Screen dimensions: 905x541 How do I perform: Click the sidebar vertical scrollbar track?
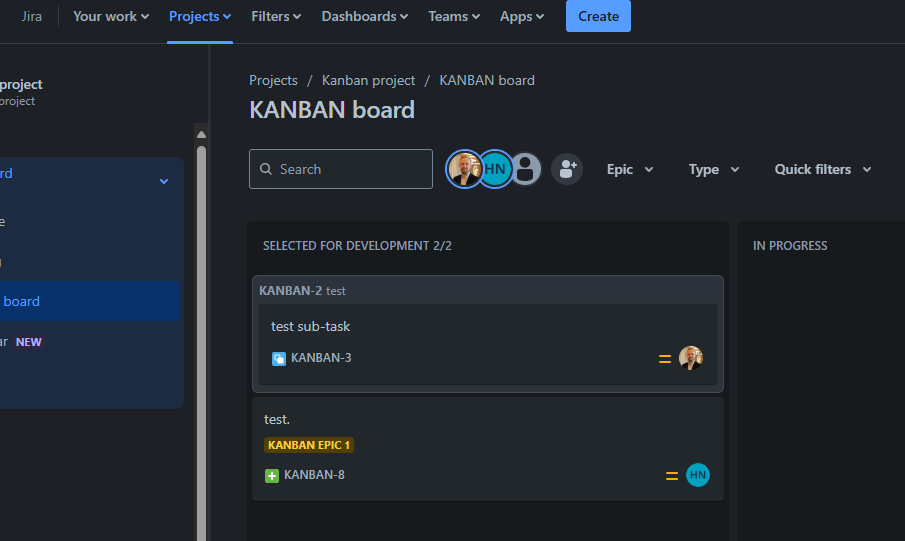click(x=201, y=344)
